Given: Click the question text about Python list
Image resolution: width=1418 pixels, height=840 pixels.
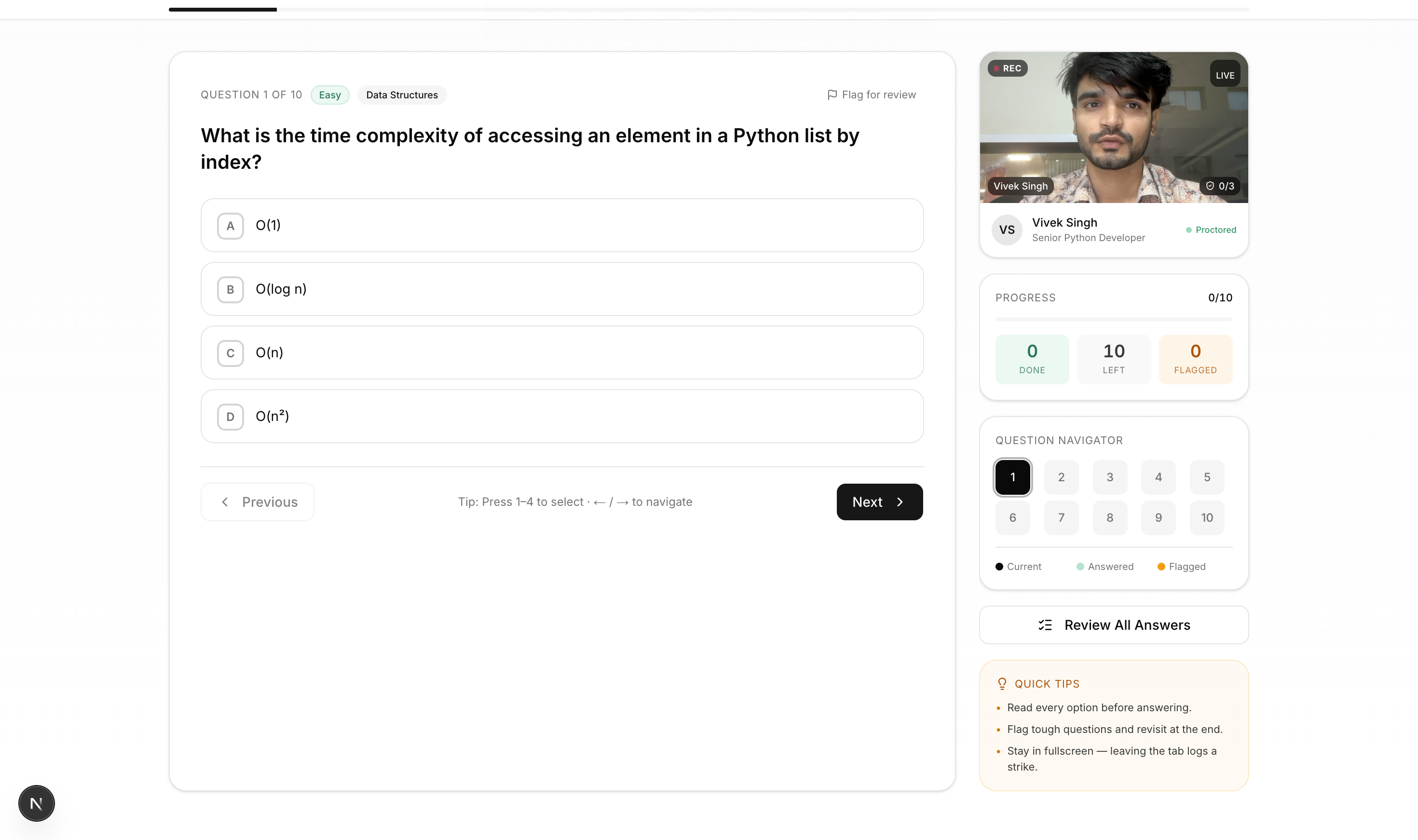Looking at the screenshot, I should pyautogui.click(x=530, y=149).
